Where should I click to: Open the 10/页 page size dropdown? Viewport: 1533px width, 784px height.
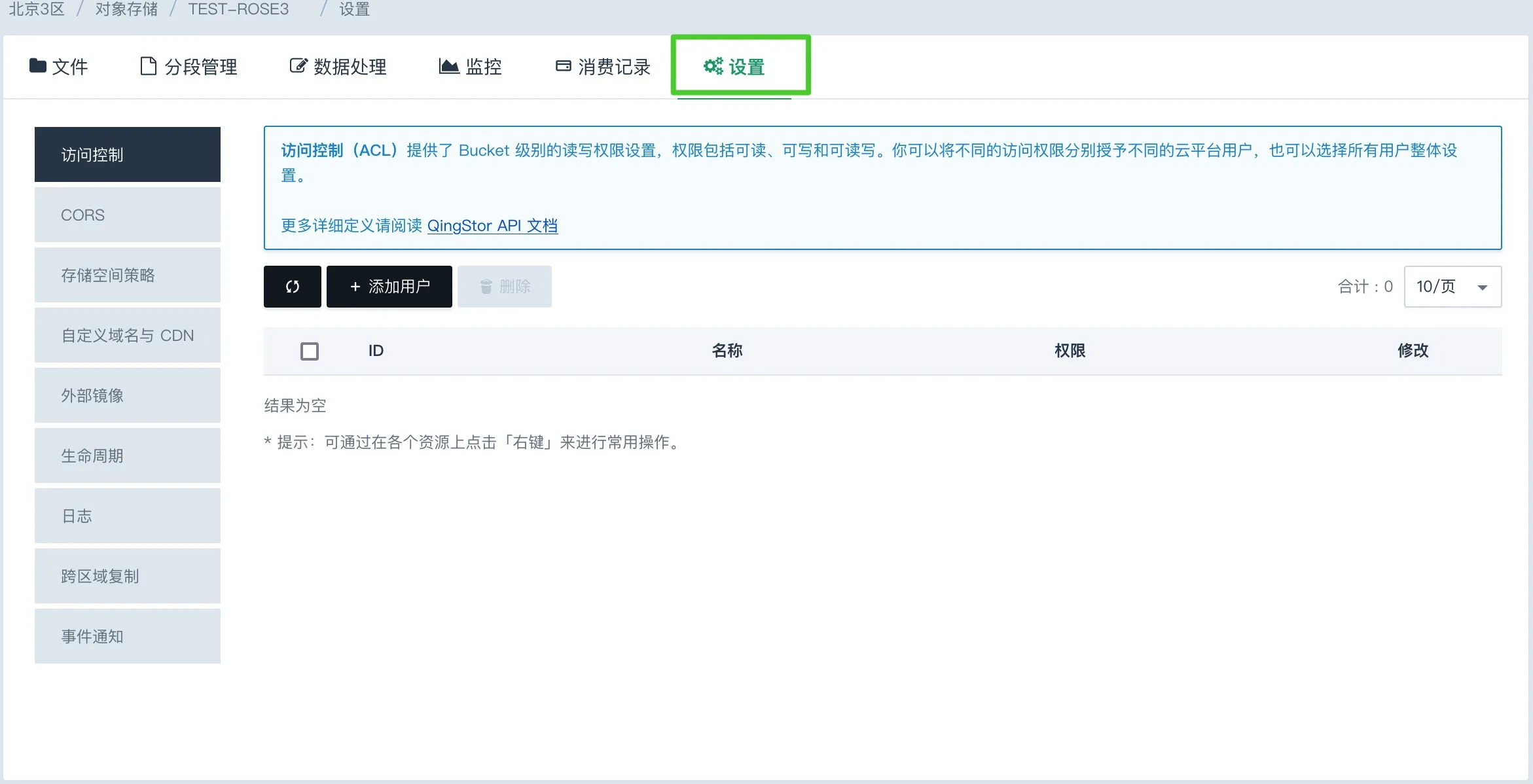pyautogui.click(x=1452, y=287)
